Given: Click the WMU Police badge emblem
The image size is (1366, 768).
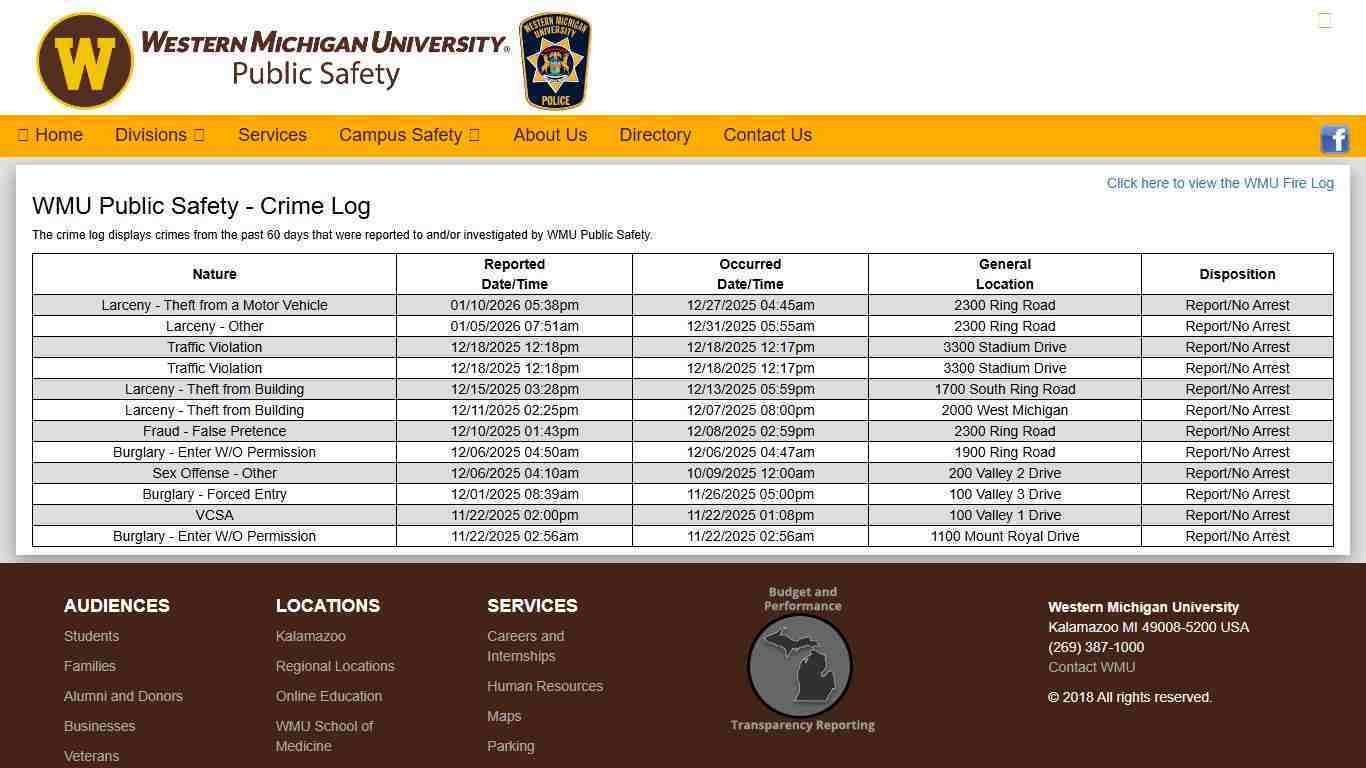Looking at the screenshot, I should [555, 60].
